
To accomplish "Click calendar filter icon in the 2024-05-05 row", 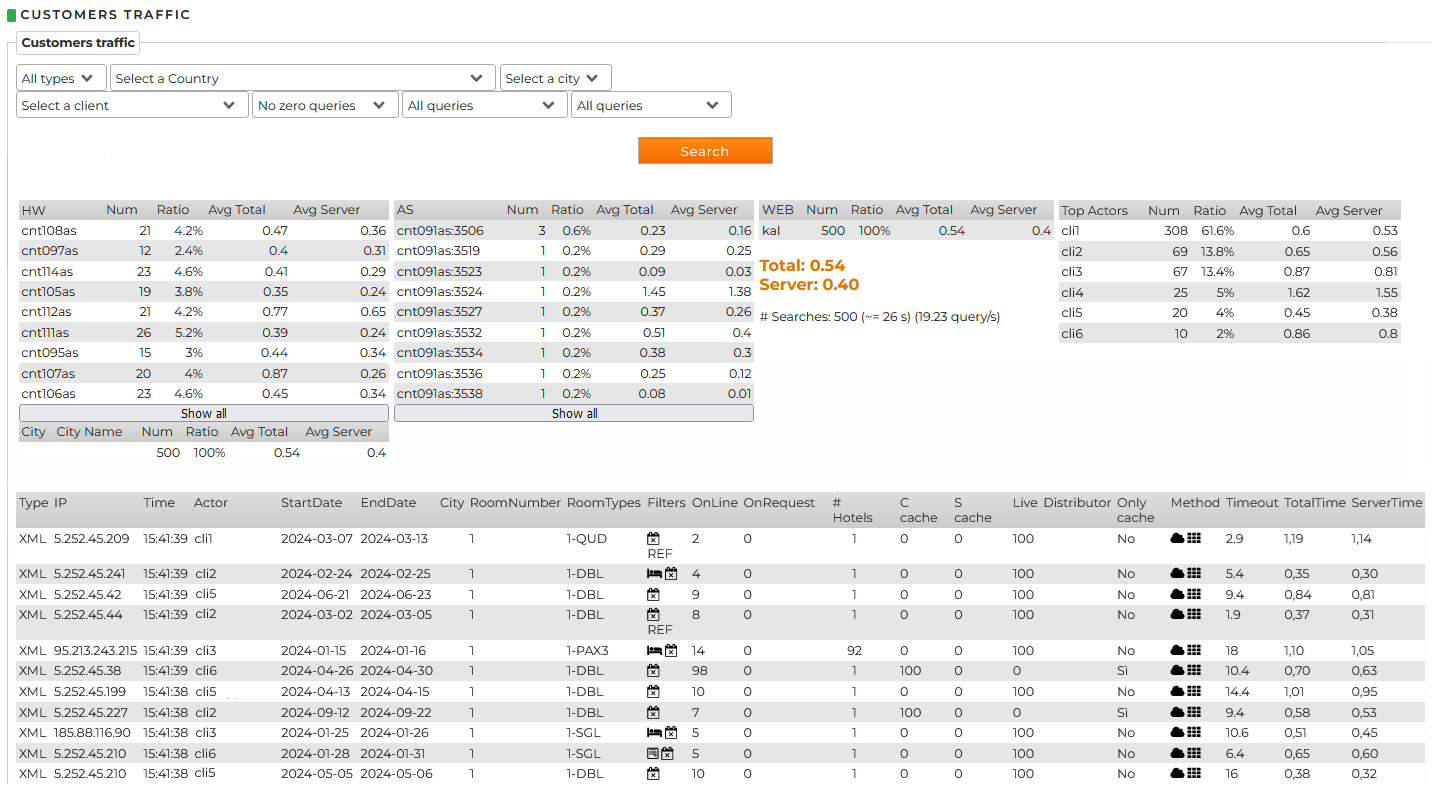I will 653,773.
